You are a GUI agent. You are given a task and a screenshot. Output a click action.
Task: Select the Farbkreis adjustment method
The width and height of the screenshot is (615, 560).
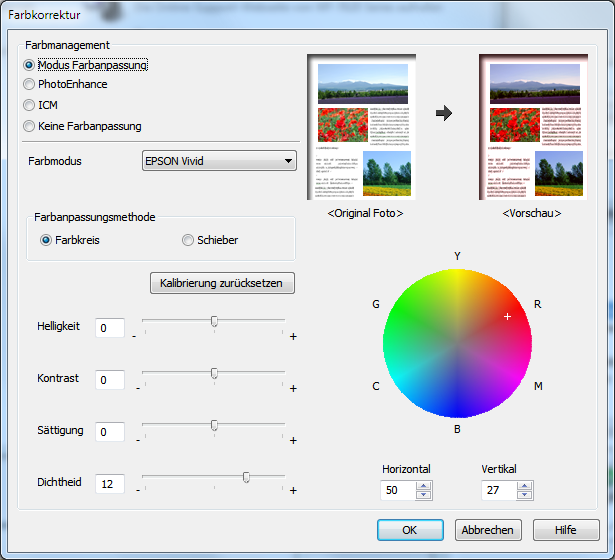pyautogui.click(x=46, y=240)
